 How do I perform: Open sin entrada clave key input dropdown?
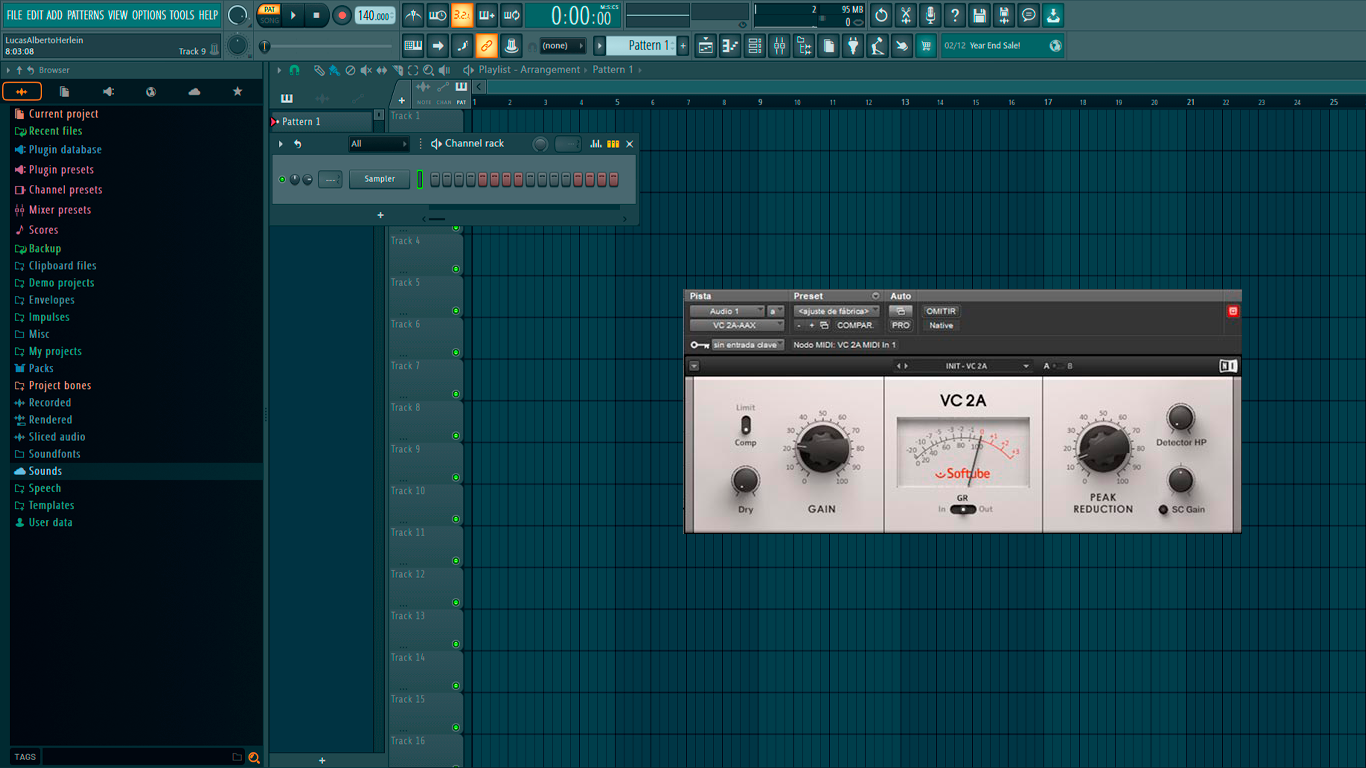[x=748, y=345]
